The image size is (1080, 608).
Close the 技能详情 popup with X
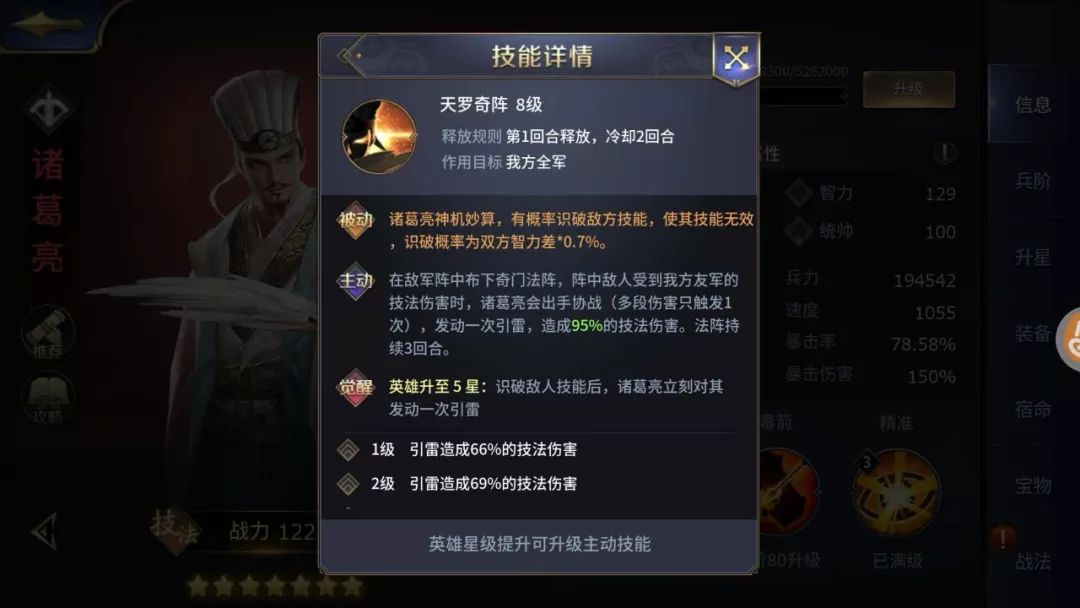pyautogui.click(x=736, y=58)
